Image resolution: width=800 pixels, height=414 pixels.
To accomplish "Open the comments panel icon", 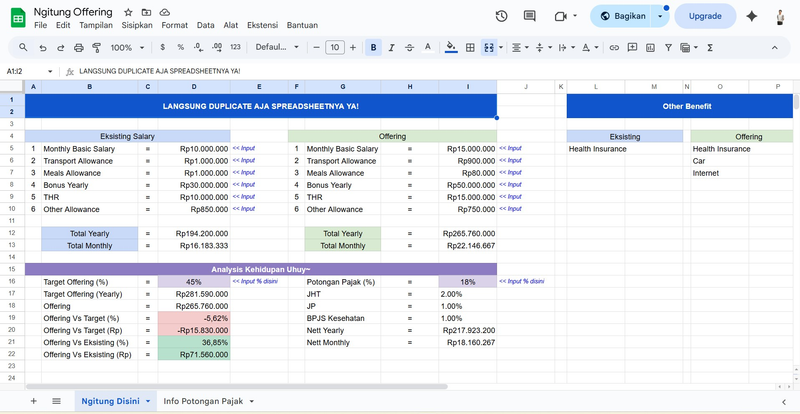I will click(529, 16).
